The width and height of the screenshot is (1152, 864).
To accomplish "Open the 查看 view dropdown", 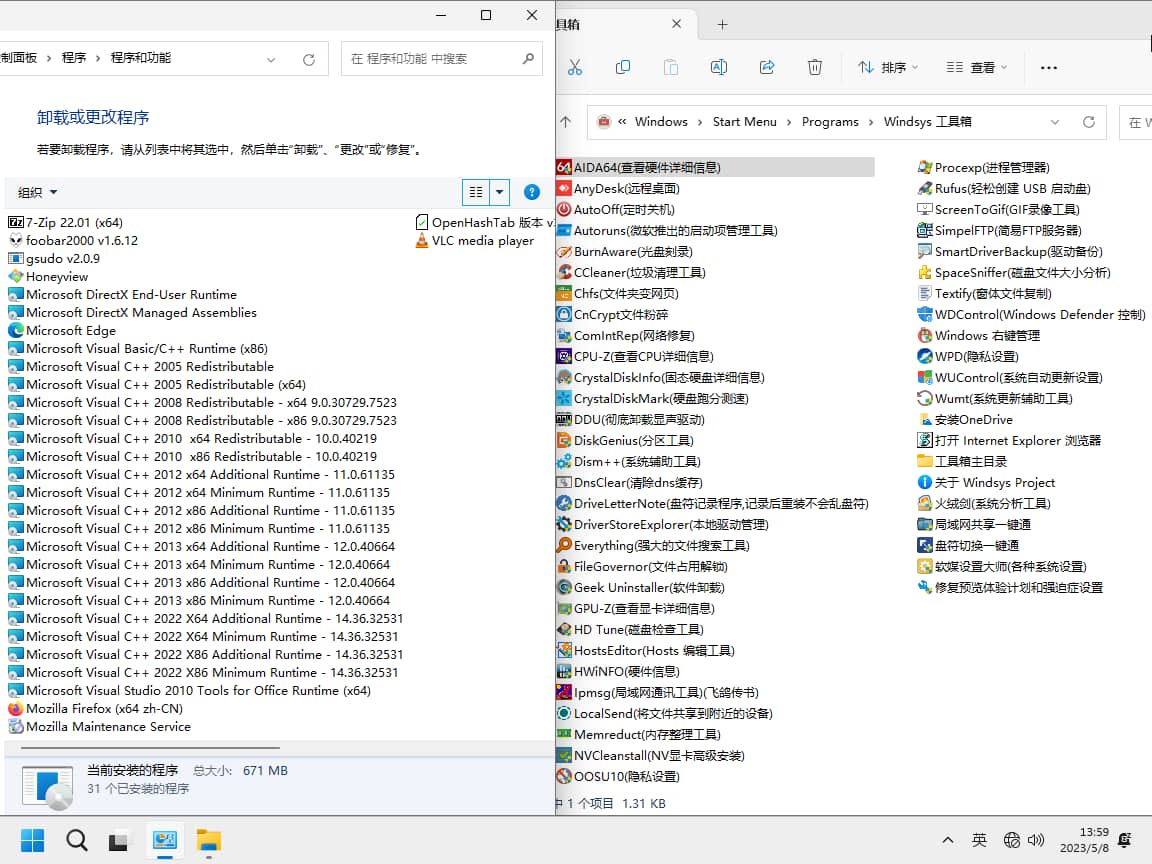I will (977, 67).
